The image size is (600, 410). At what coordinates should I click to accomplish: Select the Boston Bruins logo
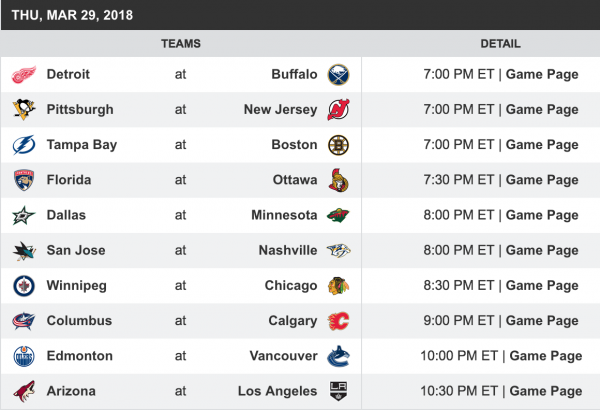(x=339, y=145)
